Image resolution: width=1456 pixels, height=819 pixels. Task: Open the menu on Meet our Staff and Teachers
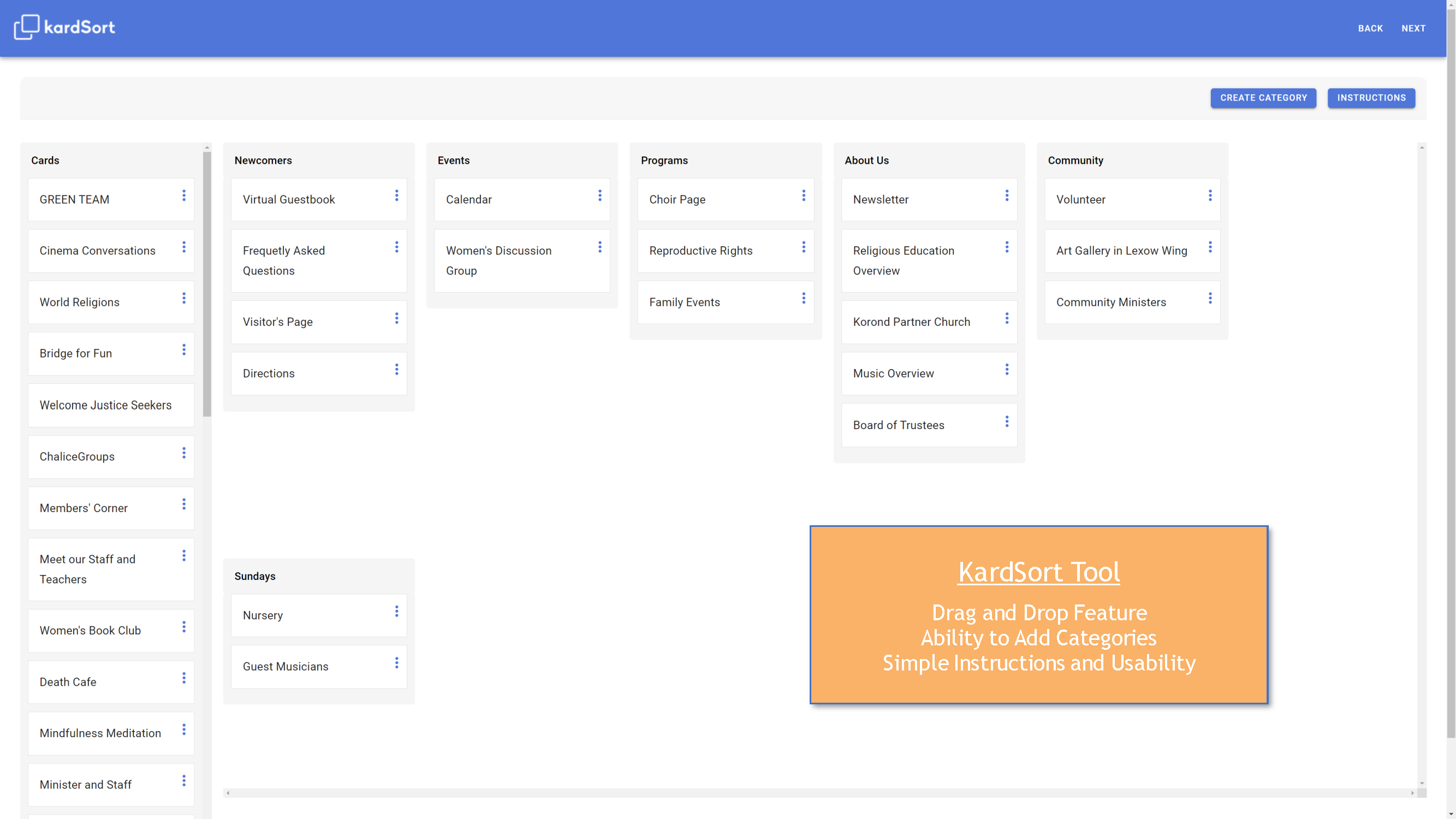click(183, 556)
